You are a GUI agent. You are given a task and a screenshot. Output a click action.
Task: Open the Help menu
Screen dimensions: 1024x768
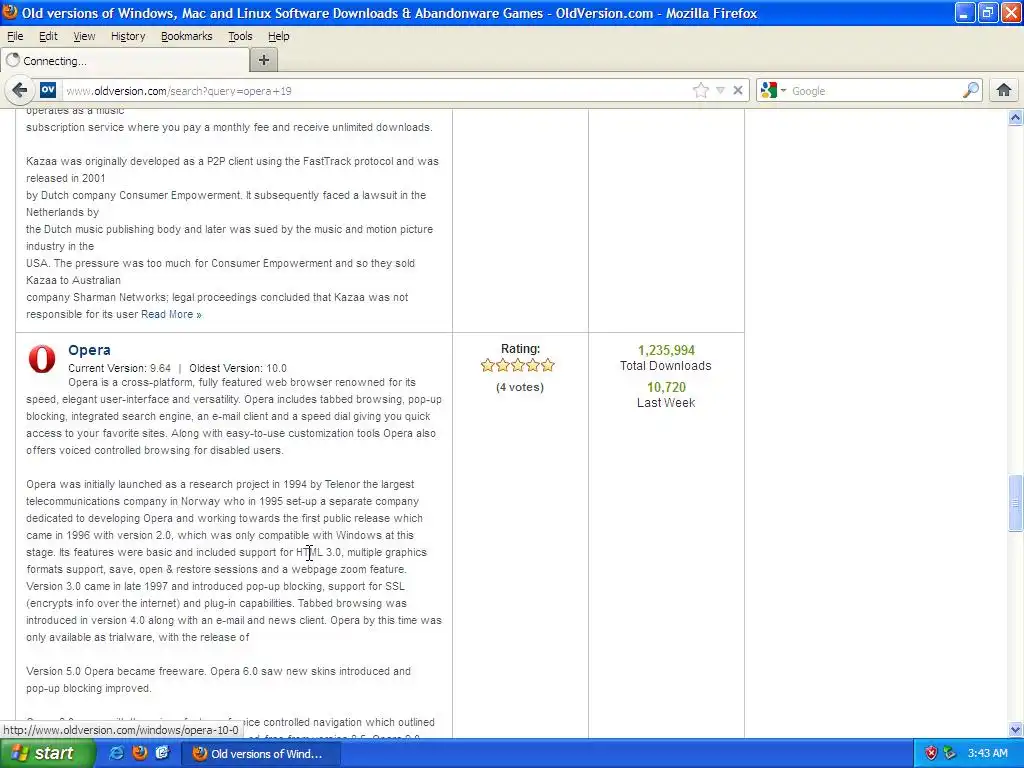[278, 36]
